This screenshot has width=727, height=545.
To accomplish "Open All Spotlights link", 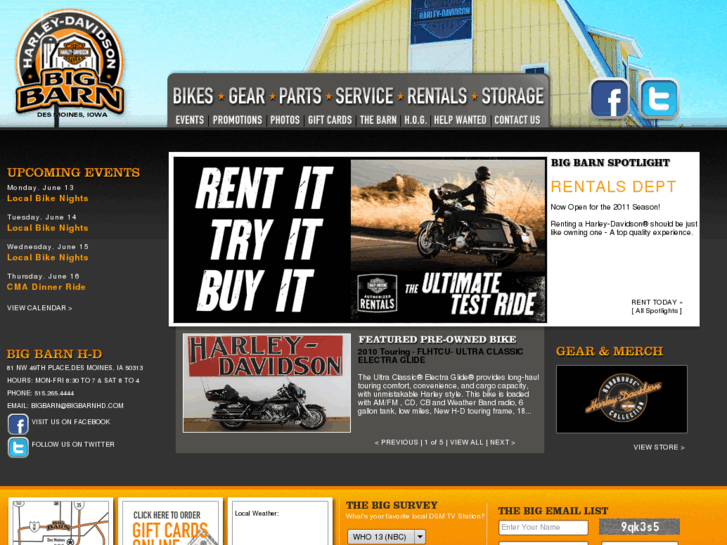I will click(657, 311).
